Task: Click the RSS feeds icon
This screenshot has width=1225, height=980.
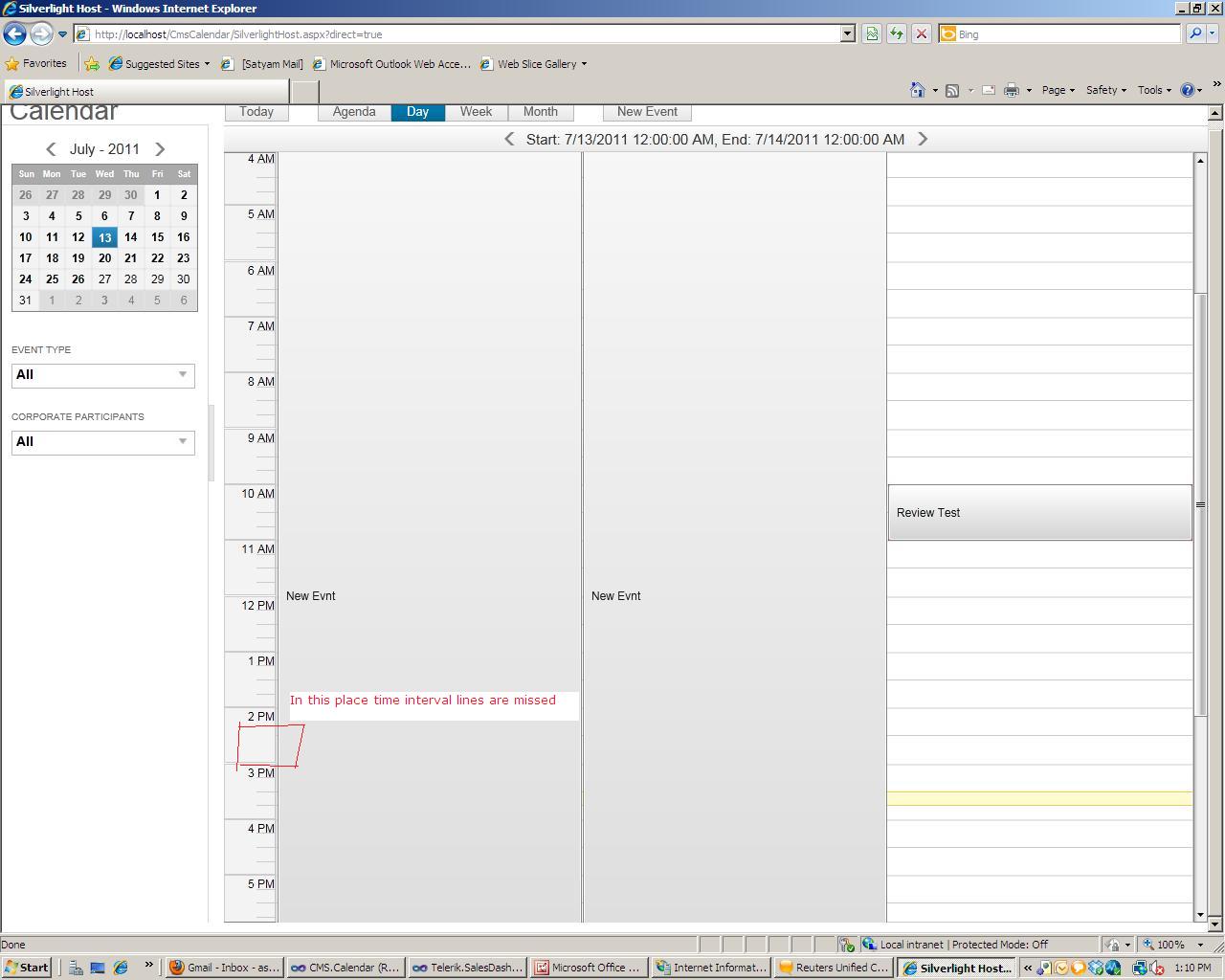Action: coord(952,90)
